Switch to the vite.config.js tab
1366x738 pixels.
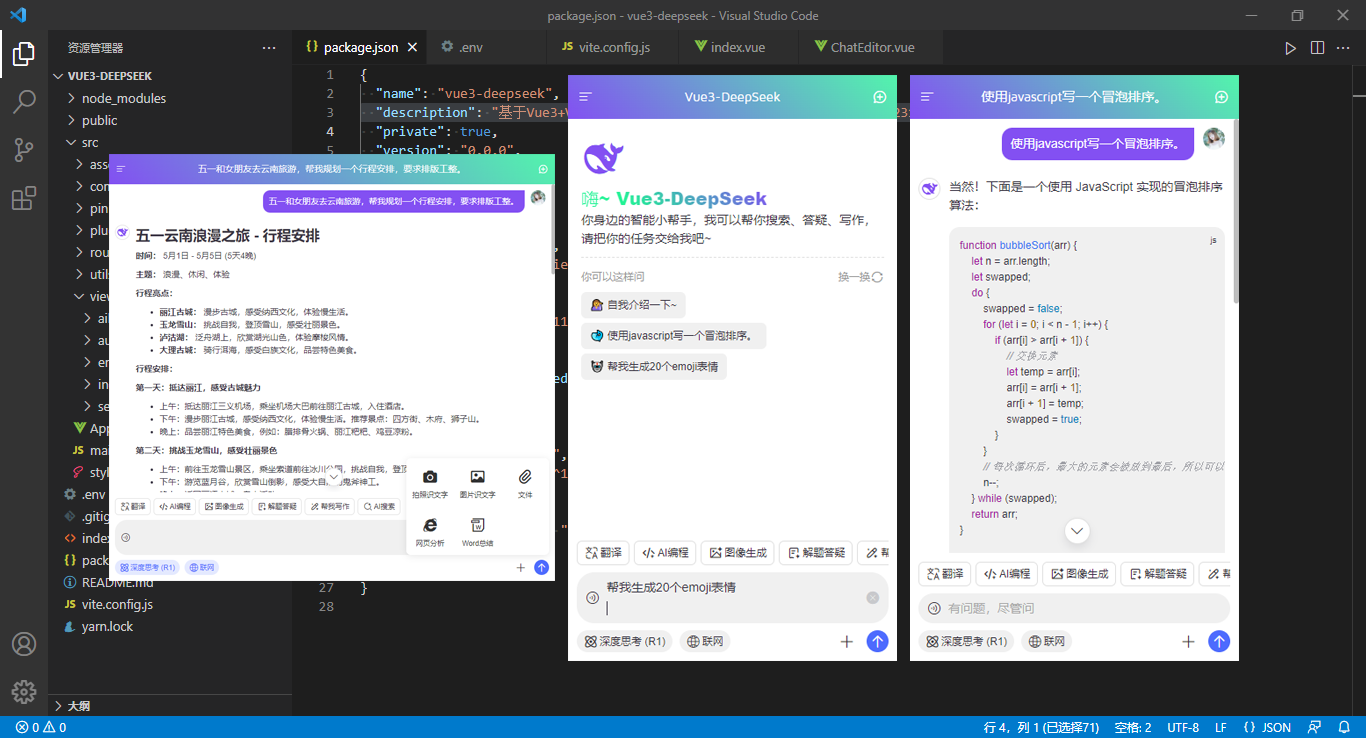(616, 47)
